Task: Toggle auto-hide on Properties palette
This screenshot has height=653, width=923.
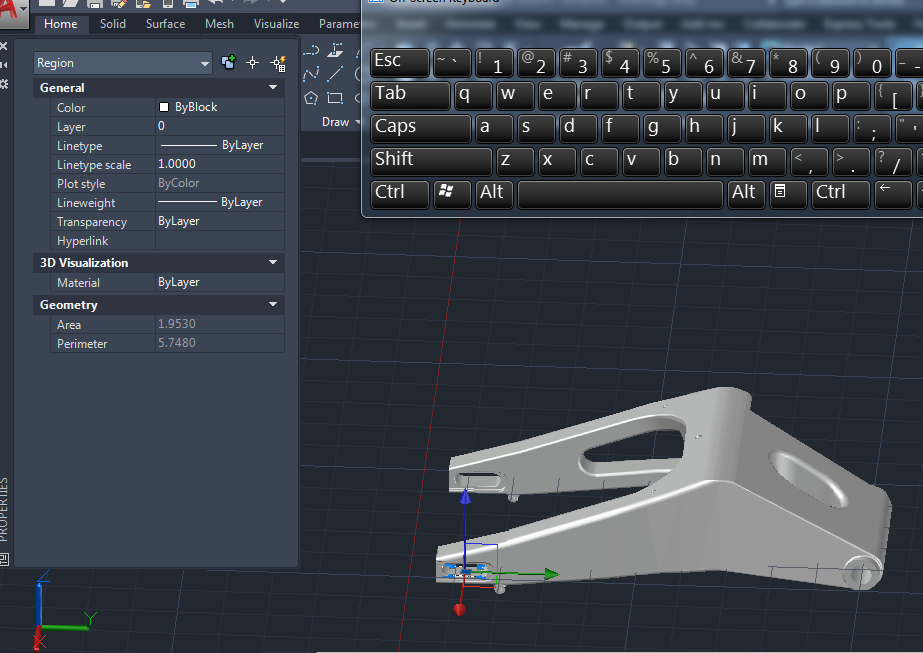Action: click(4, 65)
